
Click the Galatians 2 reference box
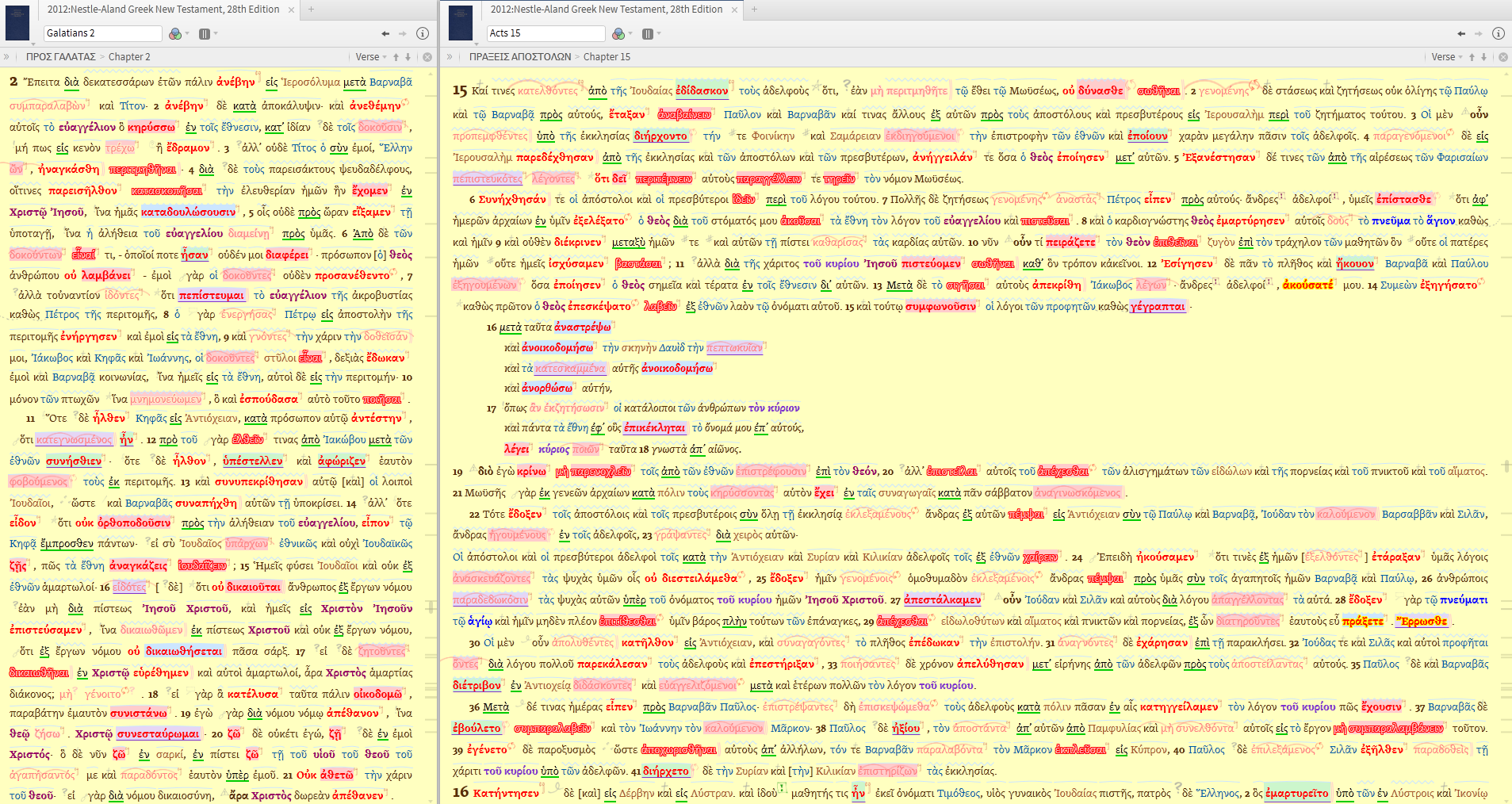click(102, 33)
